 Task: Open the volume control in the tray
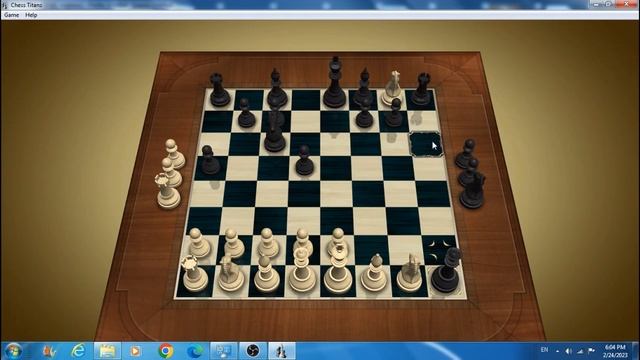569,351
